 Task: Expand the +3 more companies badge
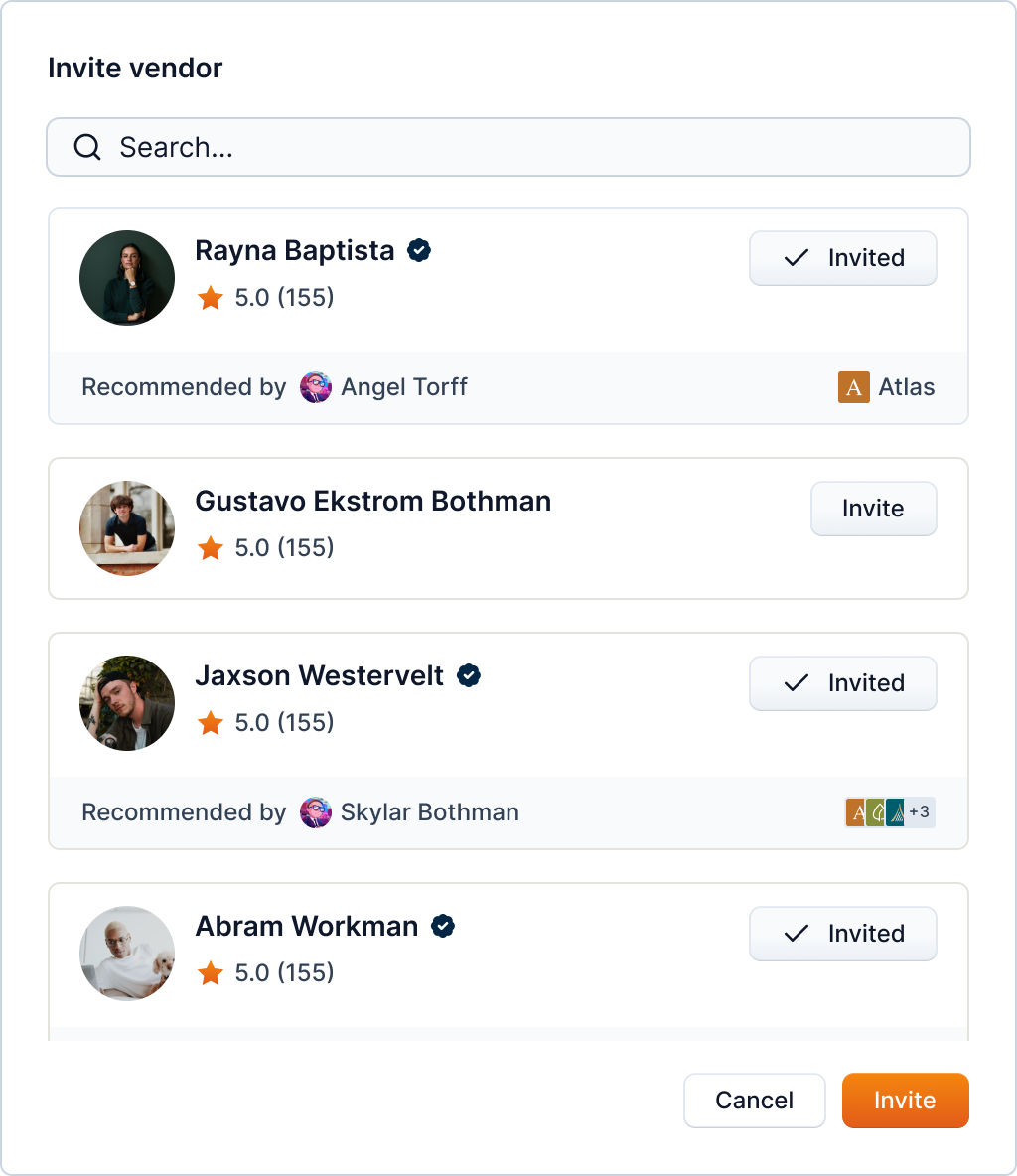[x=920, y=812]
